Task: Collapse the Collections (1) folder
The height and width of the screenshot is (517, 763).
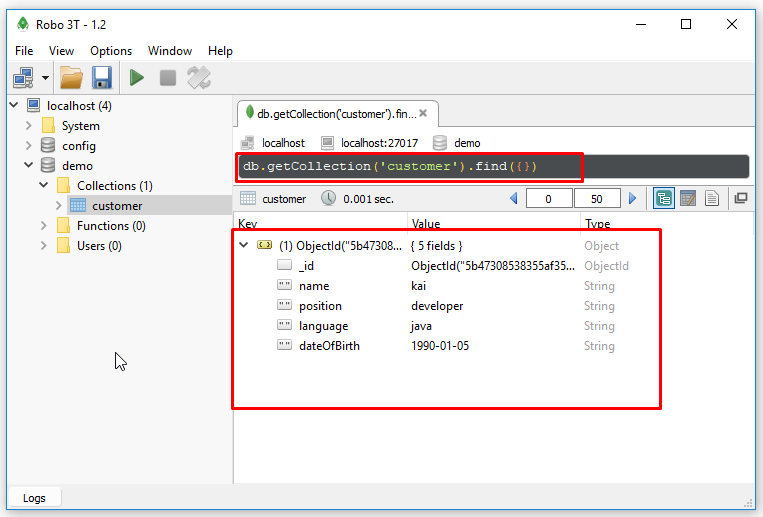Action: (44, 185)
